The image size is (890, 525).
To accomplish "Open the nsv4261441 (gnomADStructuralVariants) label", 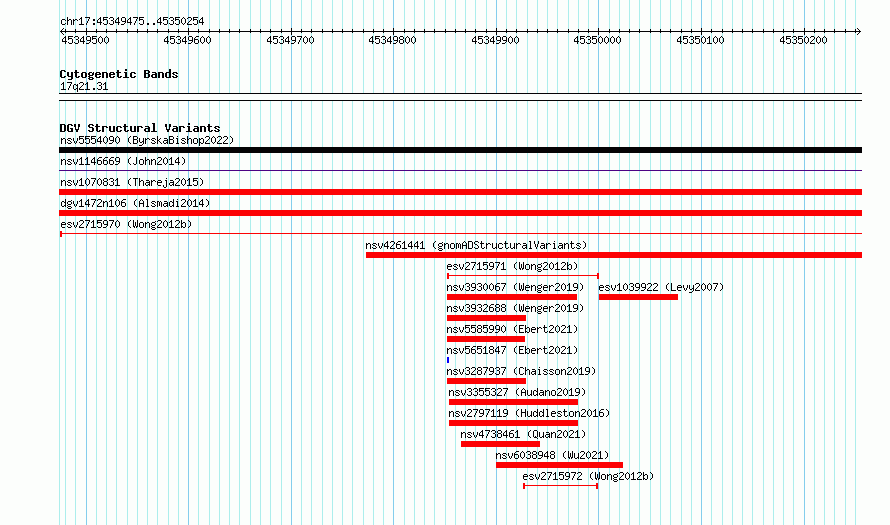I will click(476, 245).
